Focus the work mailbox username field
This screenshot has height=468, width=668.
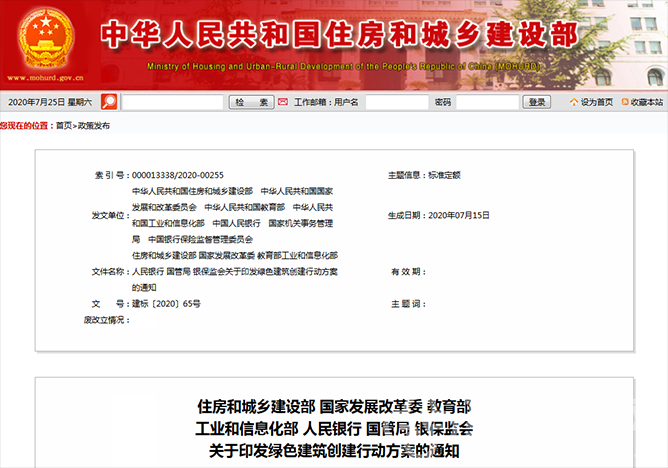(397, 102)
